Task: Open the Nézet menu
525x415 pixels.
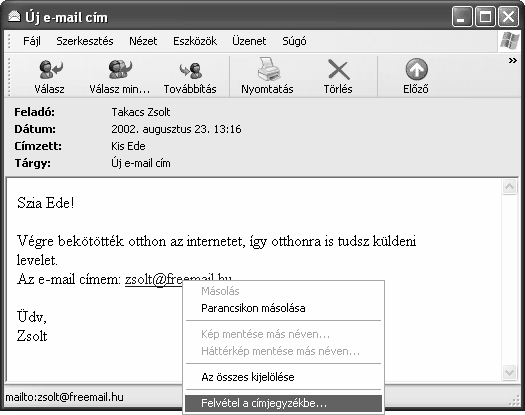Action: 143,41
